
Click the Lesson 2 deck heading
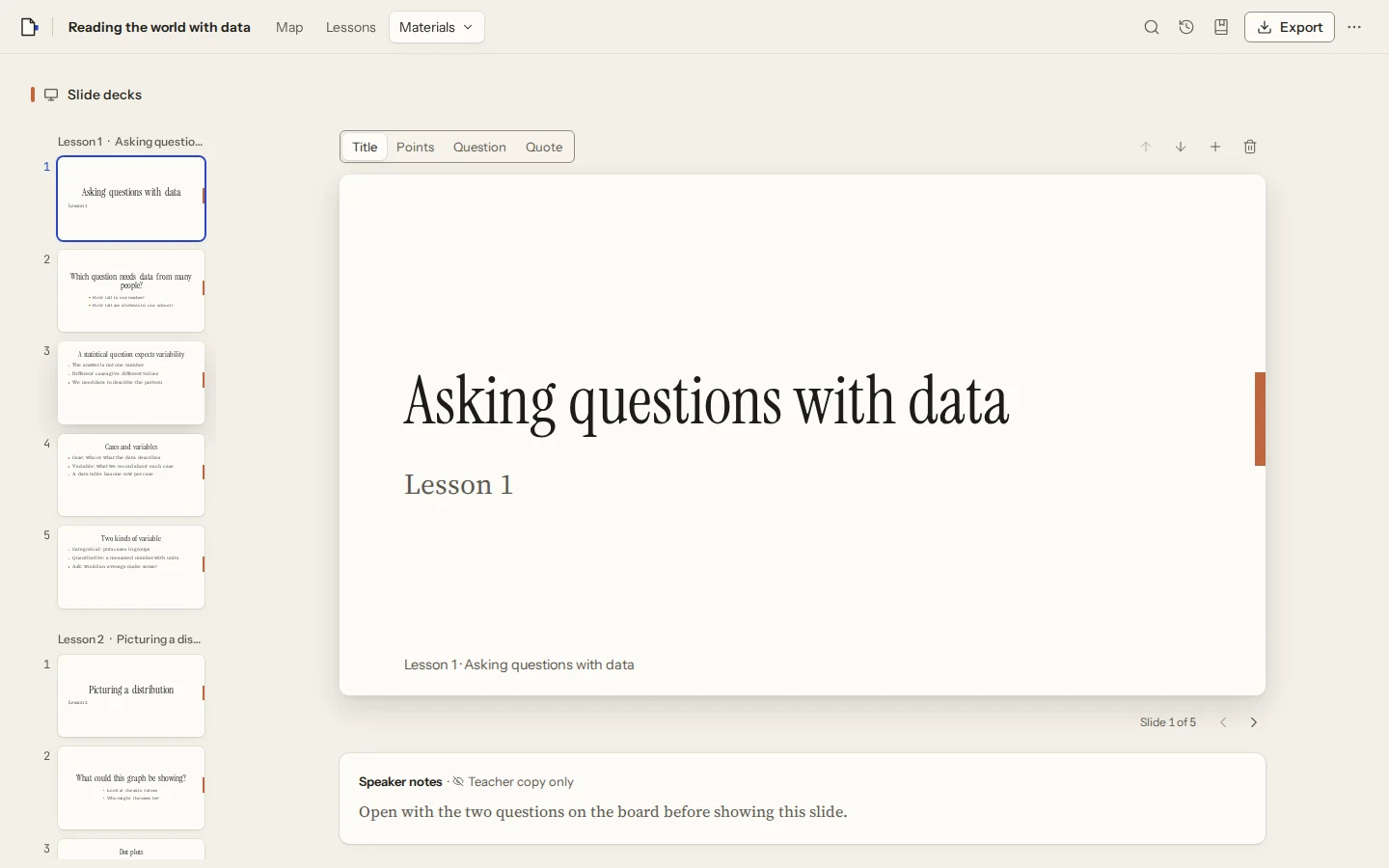tap(129, 639)
